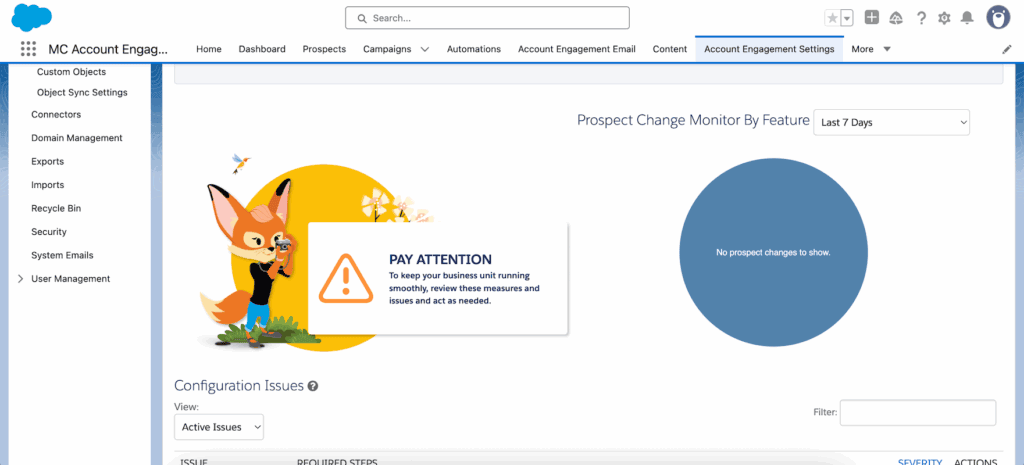Click the global actions plus icon
1024x465 pixels.
coord(872,18)
